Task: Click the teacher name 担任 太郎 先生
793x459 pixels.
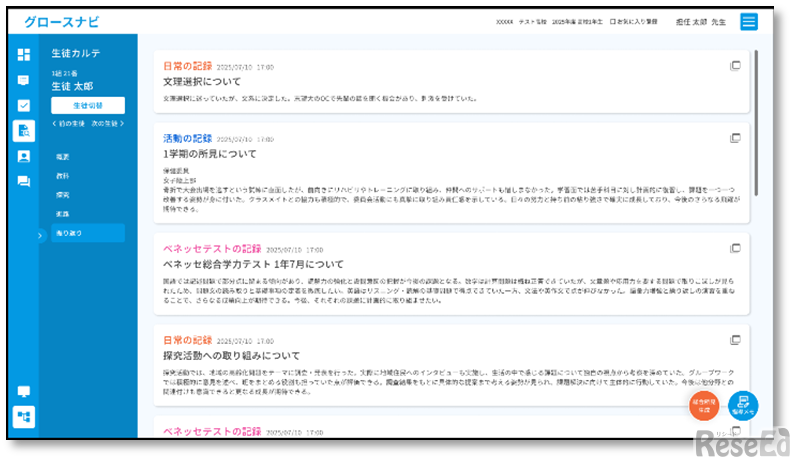Action: (701, 22)
